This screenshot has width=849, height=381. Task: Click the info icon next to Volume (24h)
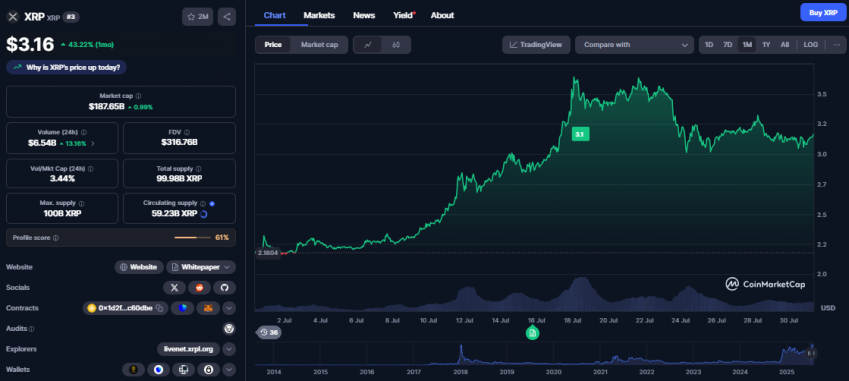coord(83,132)
